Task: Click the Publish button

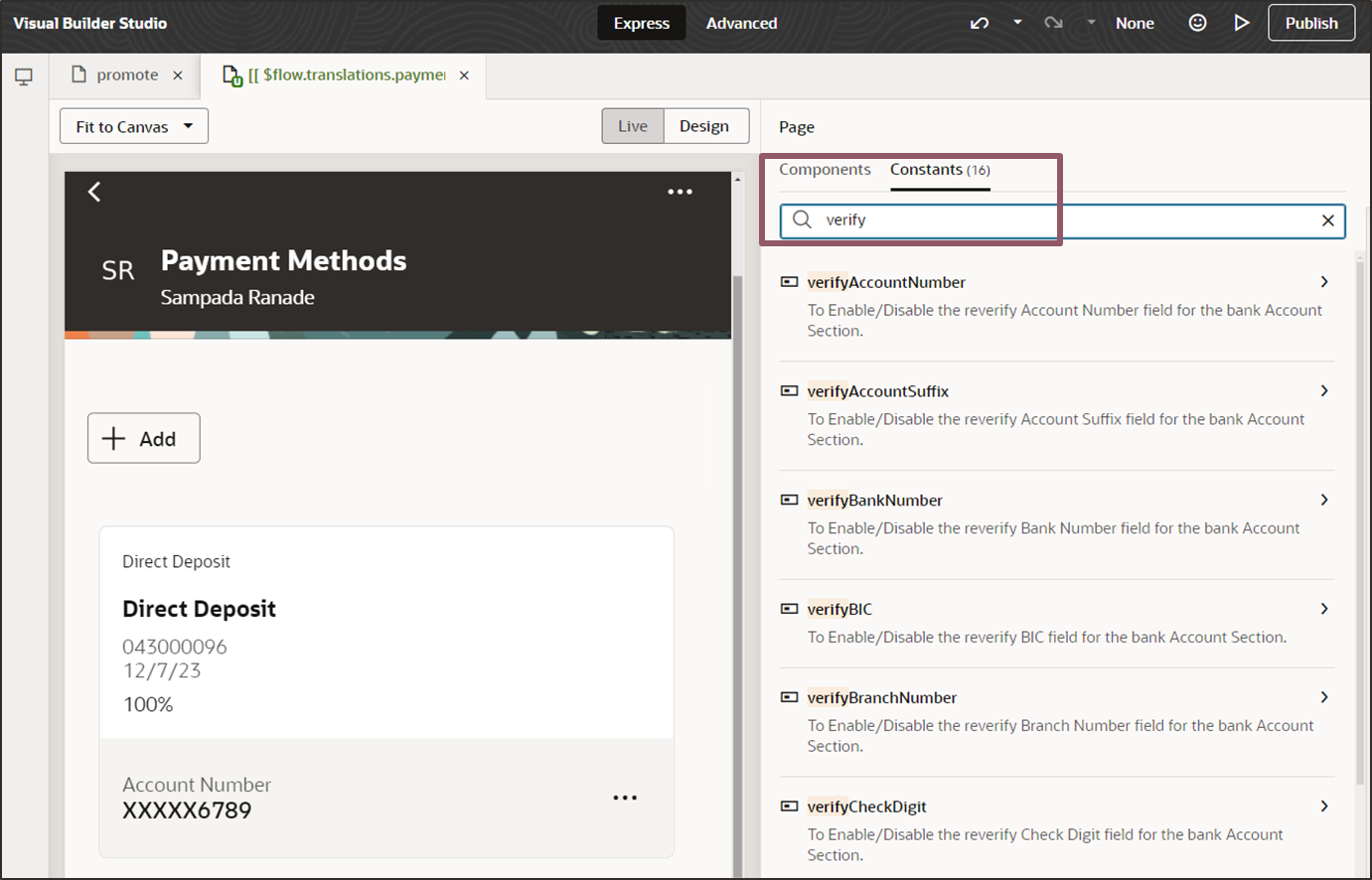Action: pyautogui.click(x=1311, y=23)
